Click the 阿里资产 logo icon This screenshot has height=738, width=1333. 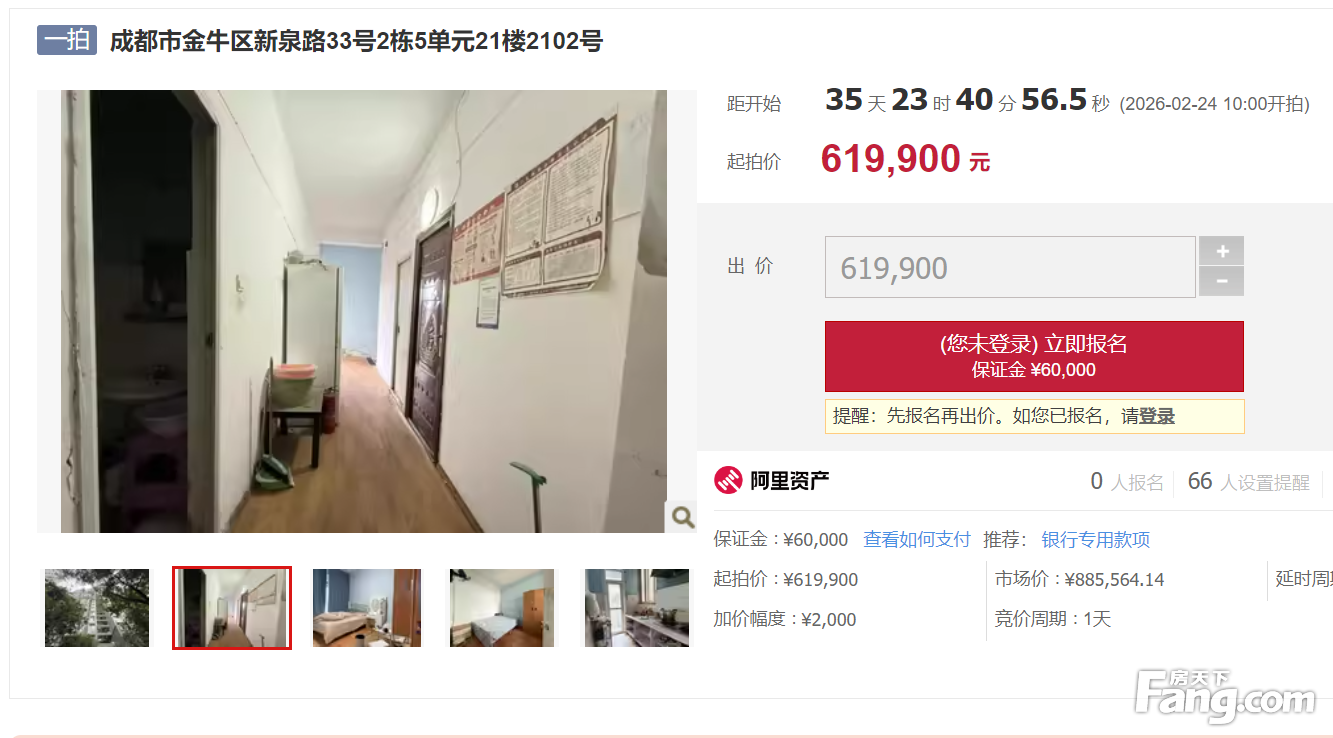pos(728,481)
